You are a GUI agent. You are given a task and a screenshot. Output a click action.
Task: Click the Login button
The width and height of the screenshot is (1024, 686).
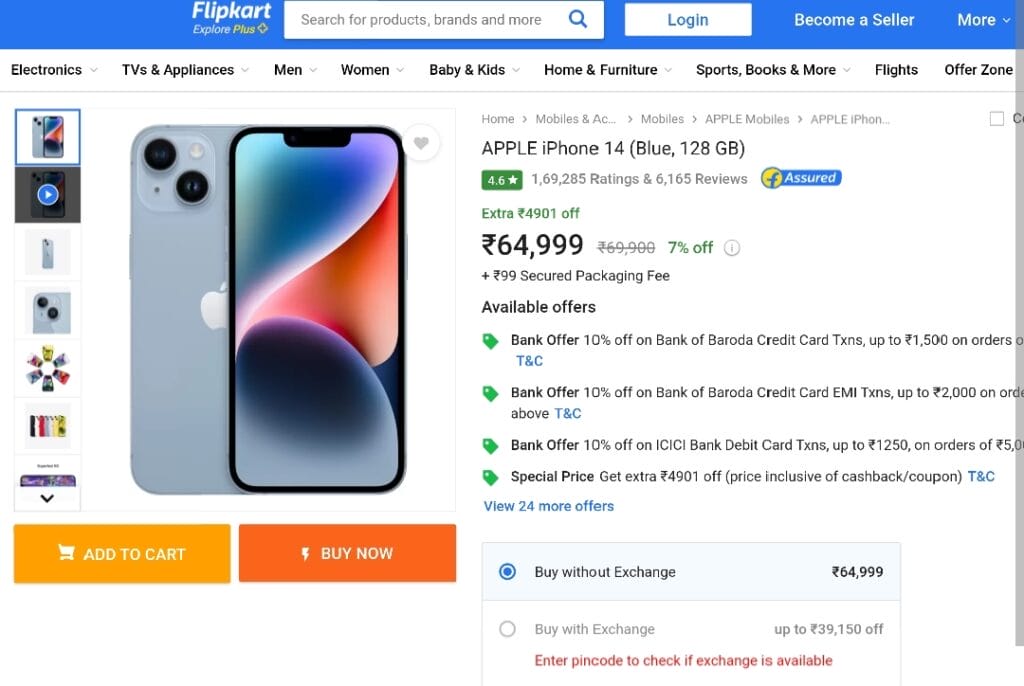[x=688, y=20]
